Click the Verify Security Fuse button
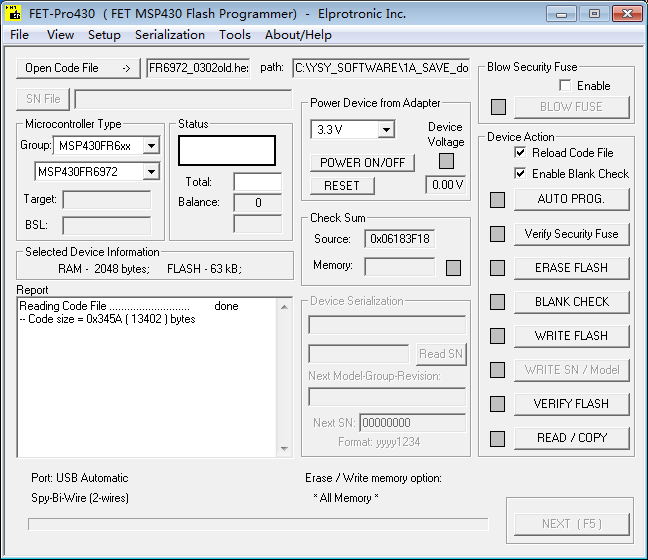This screenshot has width=648, height=560. [572, 234]
